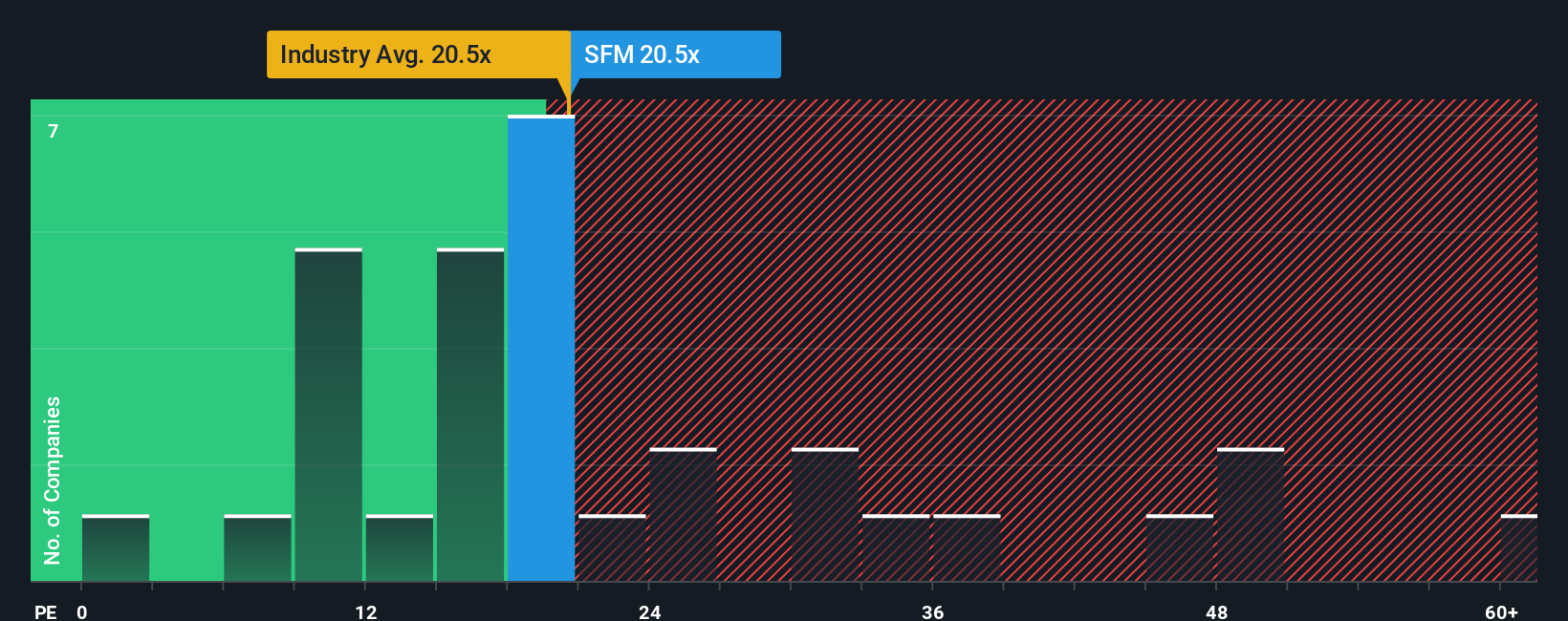This screenshot has width=1568, height=621.
Task: Select the bar just right of PE 24
Action: (683, 515)
